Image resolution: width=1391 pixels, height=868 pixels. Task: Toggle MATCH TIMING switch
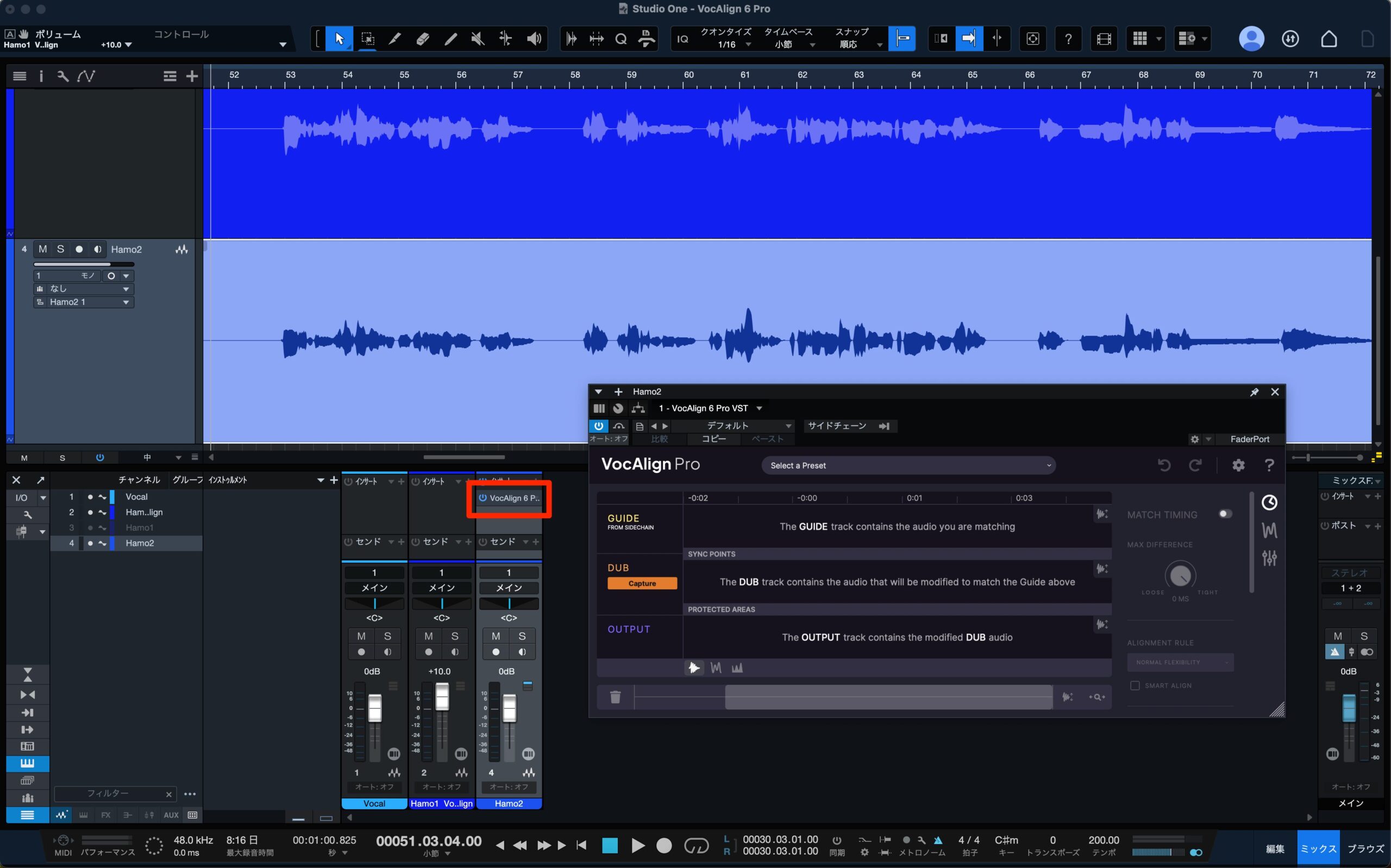1225,514
